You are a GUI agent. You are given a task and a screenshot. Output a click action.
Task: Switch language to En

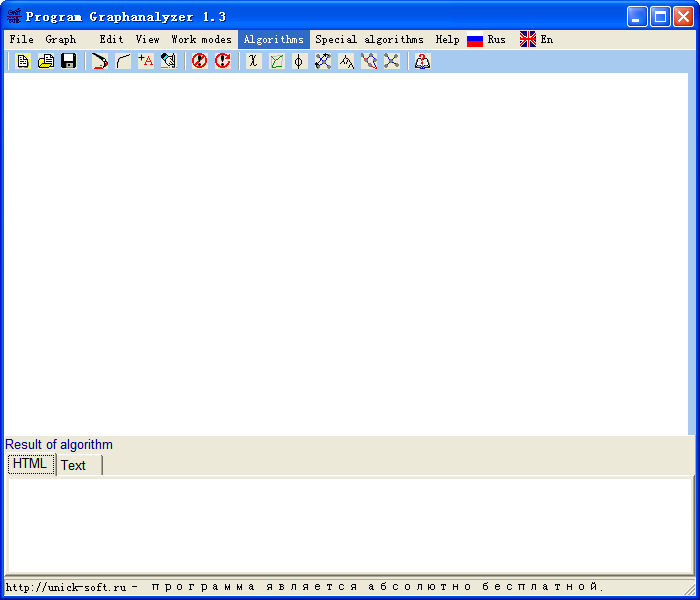point(547,39)
